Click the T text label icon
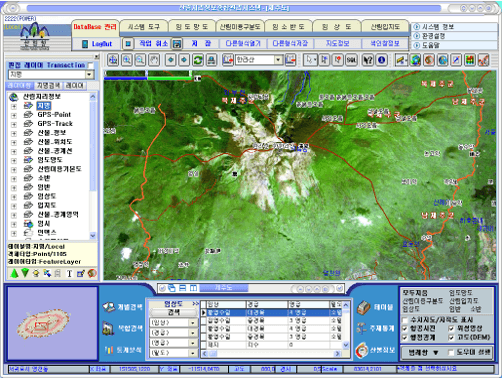 point(69,274)
